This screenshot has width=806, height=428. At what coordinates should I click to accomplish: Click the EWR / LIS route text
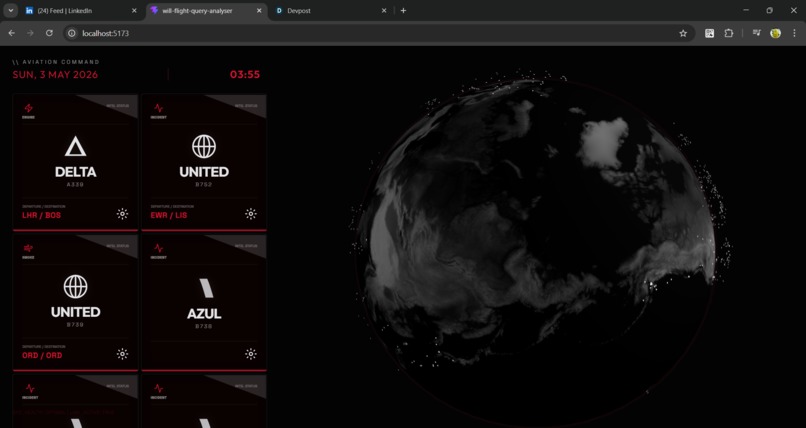click(x=169, y=215)
